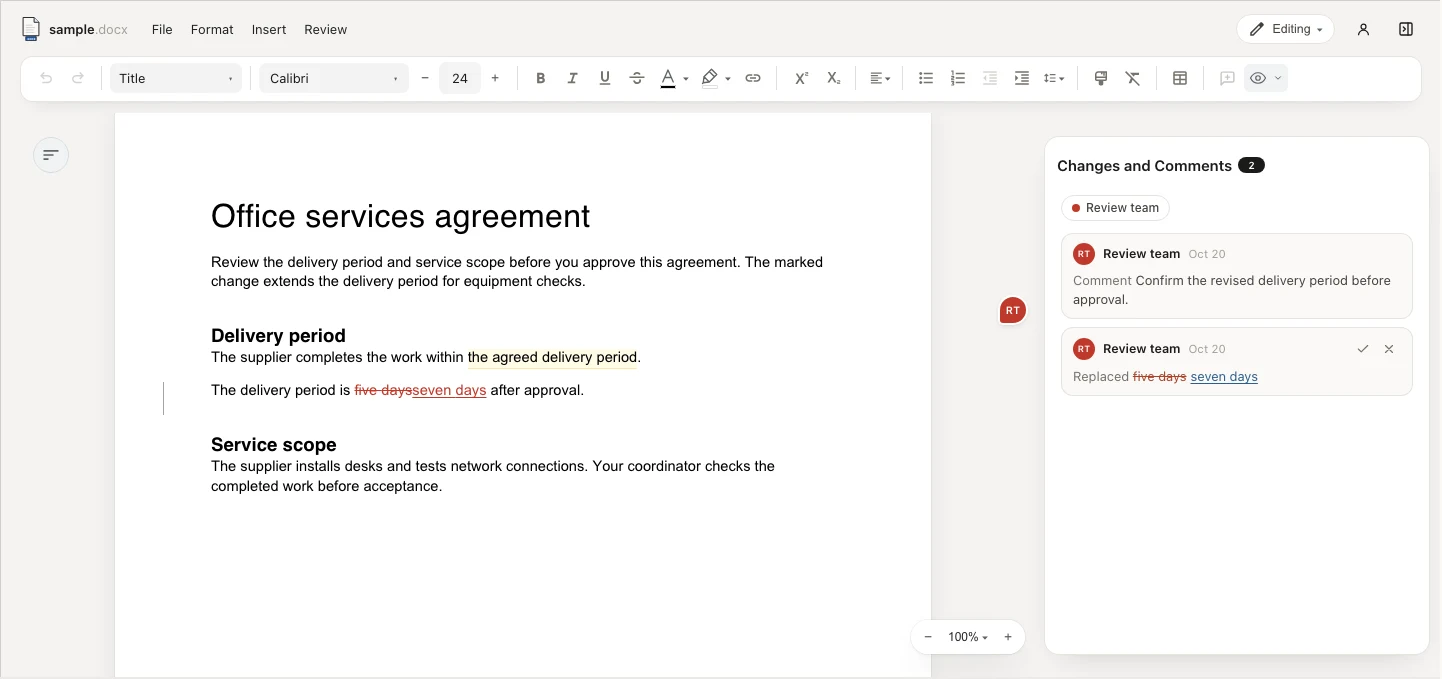This screenshot has height=679, width=1442.
Task: Open the Review menu
Action: pyautogui.click(x=325, y=29)
